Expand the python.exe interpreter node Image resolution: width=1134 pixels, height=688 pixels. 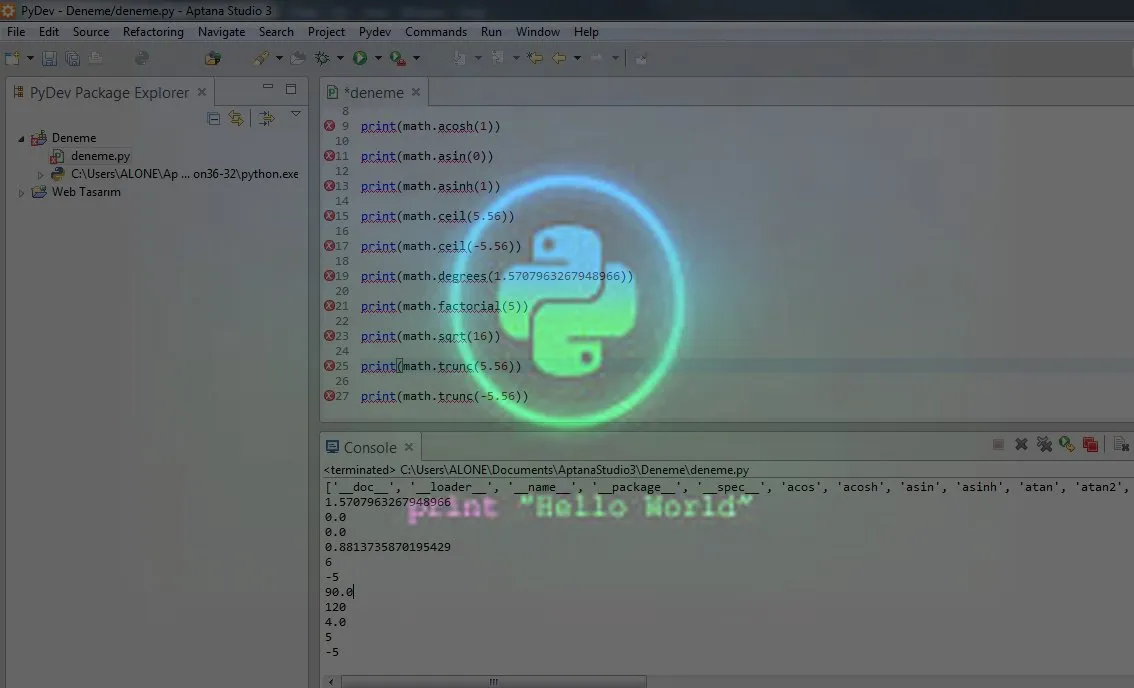pos(40,174)
